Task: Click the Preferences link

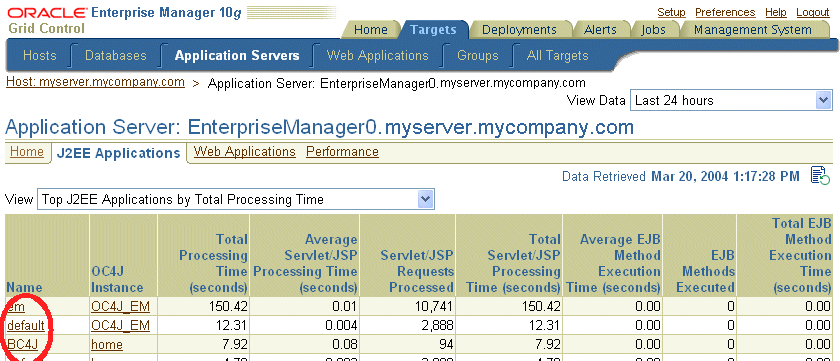Action: point(725,12)
